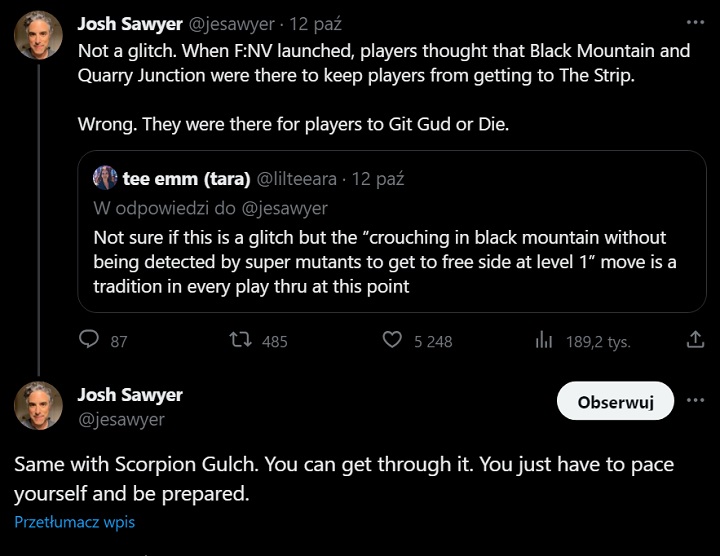The width and height of the screenshot is (720, 556).
Task: Open more options on top tweet
Action: 696,21
